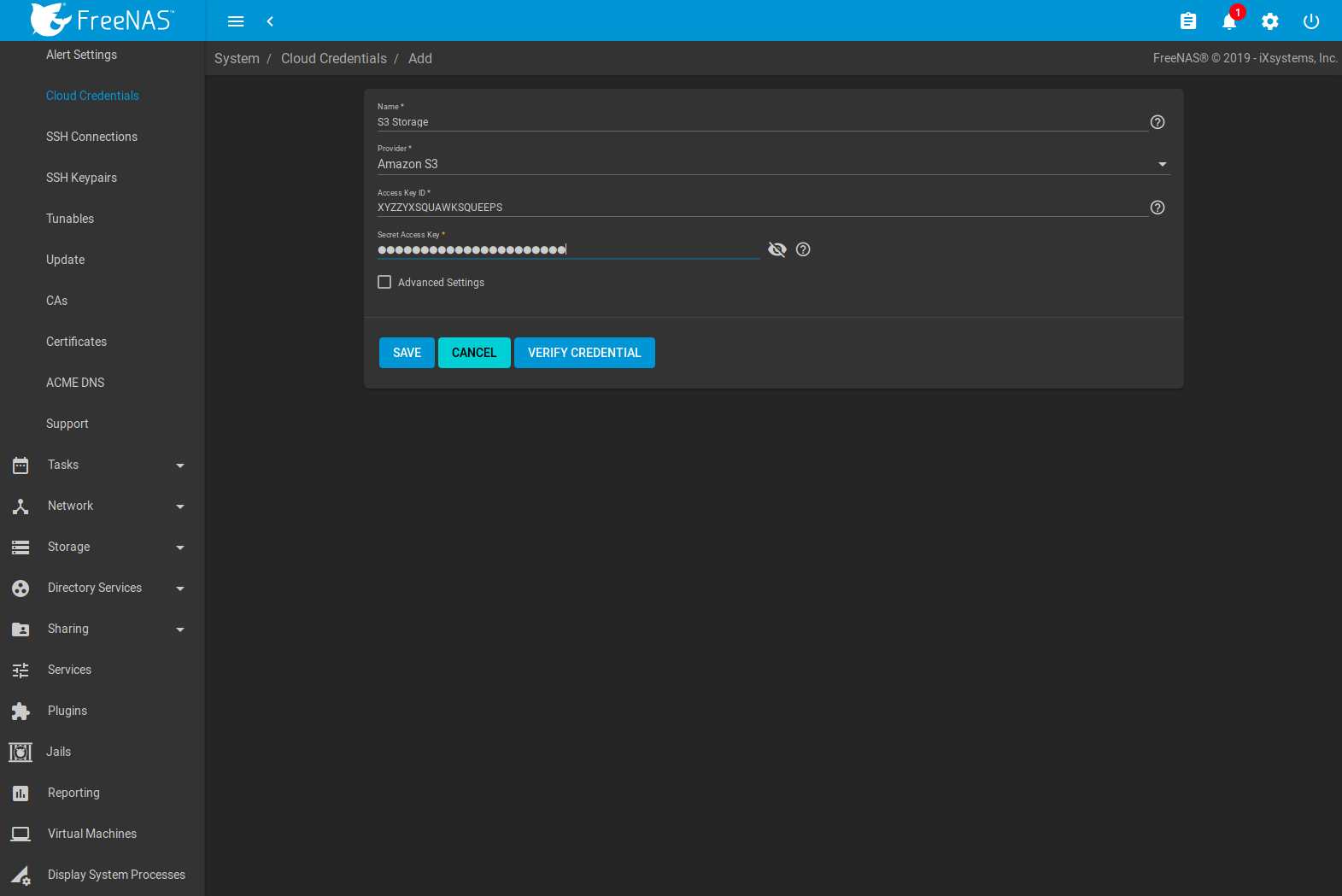Show help for Secret Access Key
This screenshot has width=1342, height=896.
(x=803, y=249)
